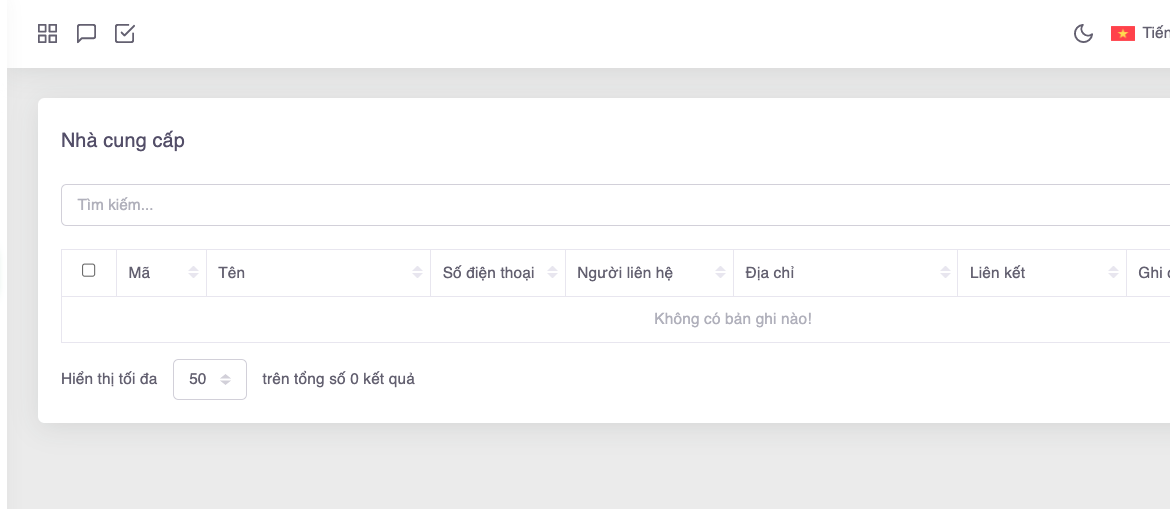Open the chat messages icon
Image resolution: width=1170 pixels, height=509 pixels.
(x=87, y=34)
